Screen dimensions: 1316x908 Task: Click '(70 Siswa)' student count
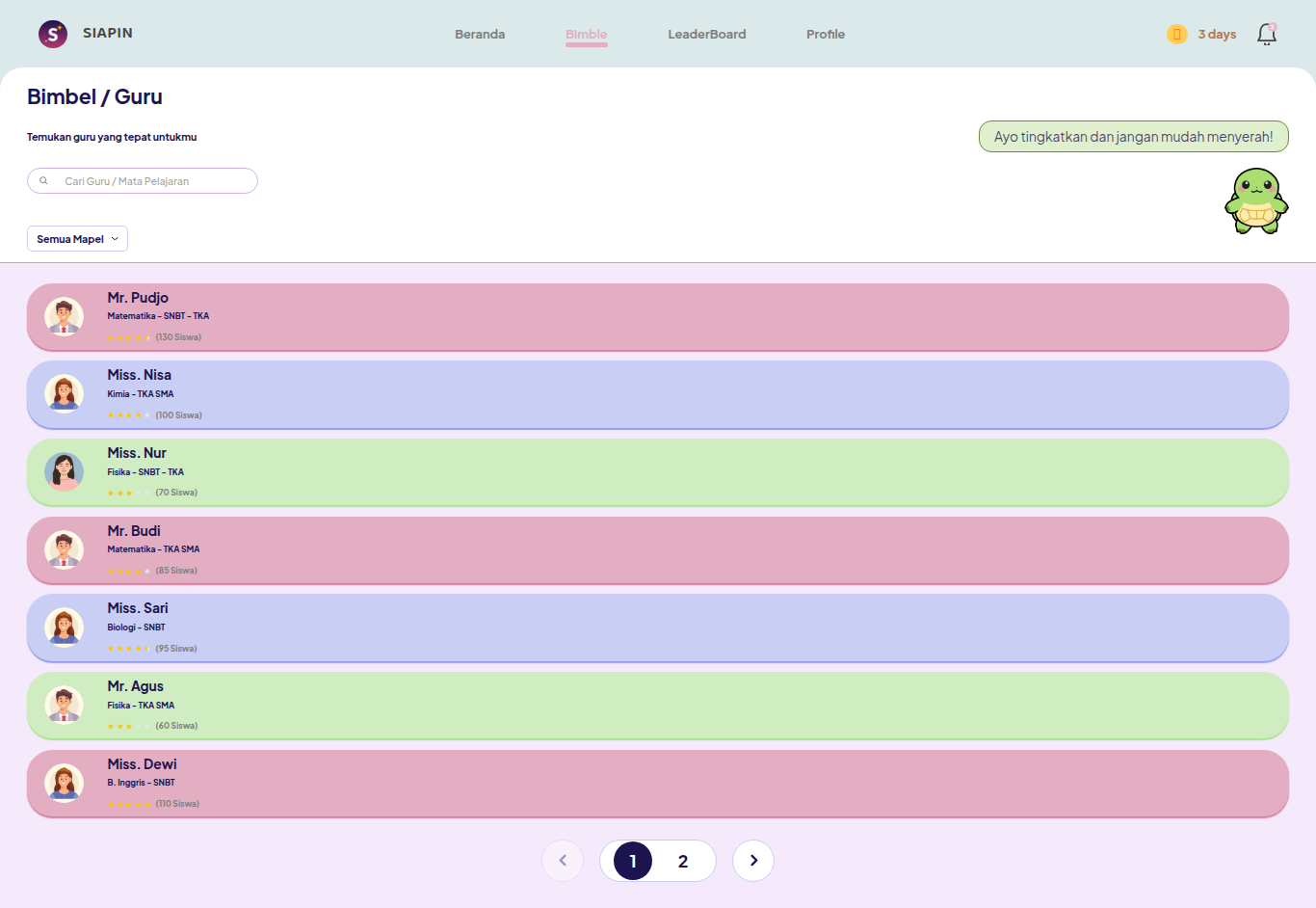point(176,493)
